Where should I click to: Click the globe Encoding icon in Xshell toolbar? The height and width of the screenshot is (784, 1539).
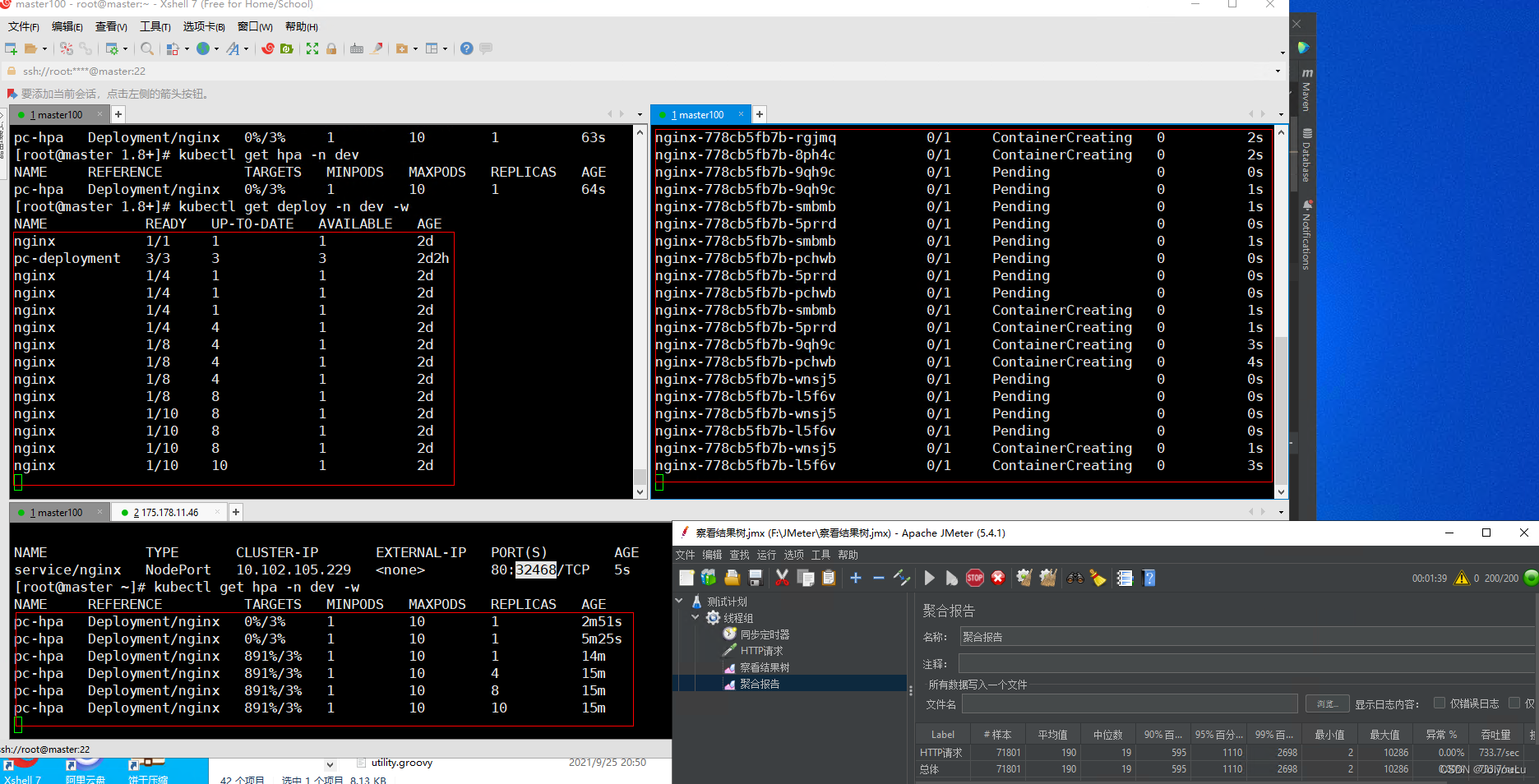pyautogui.click(x=203, y=48)
